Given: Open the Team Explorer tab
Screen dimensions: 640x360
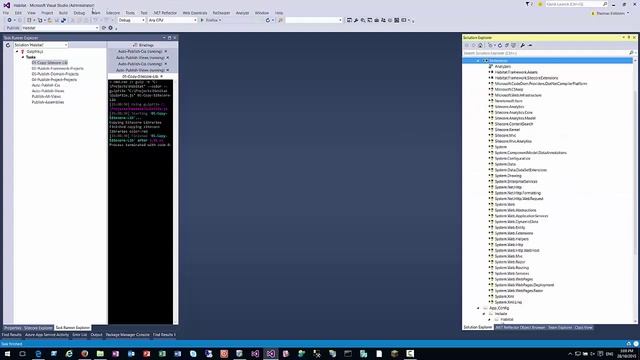Looking at the screenshot, I should pyautogui.click(x=560, y=327).
